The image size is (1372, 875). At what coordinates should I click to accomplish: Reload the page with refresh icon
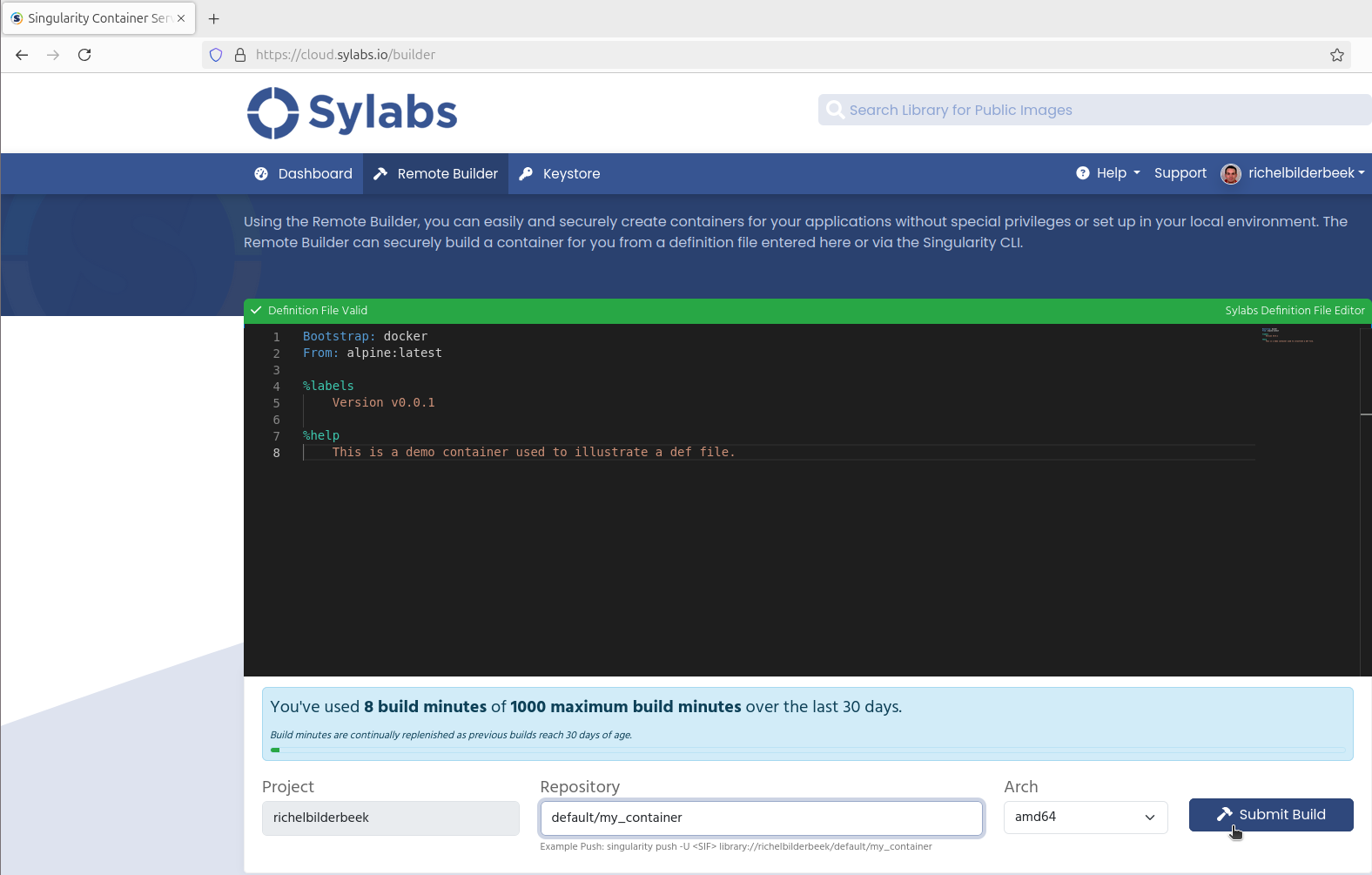[x=84, y=55]
